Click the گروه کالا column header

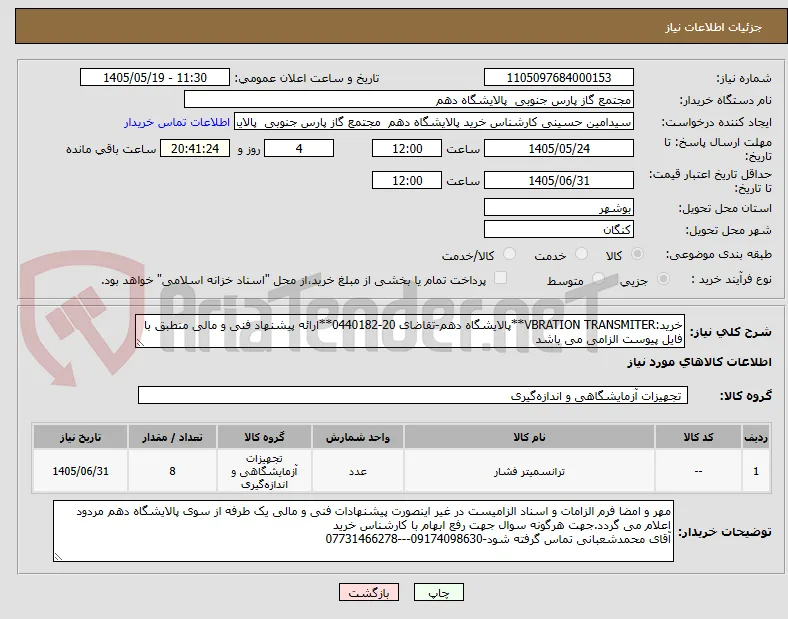tap(264, 437)
